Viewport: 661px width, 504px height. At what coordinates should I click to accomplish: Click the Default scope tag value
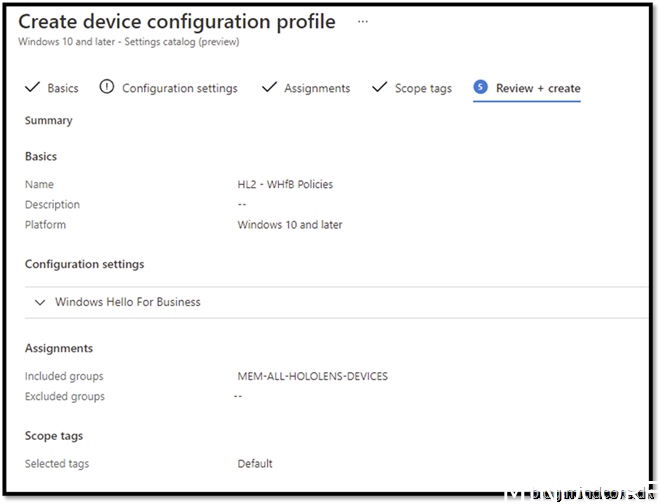(255, 464)
